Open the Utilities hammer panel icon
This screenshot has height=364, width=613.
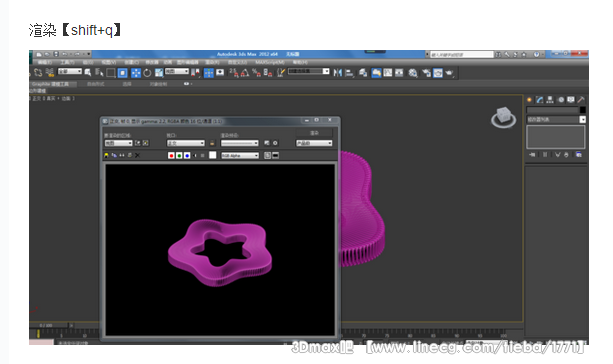click(581, 100)
